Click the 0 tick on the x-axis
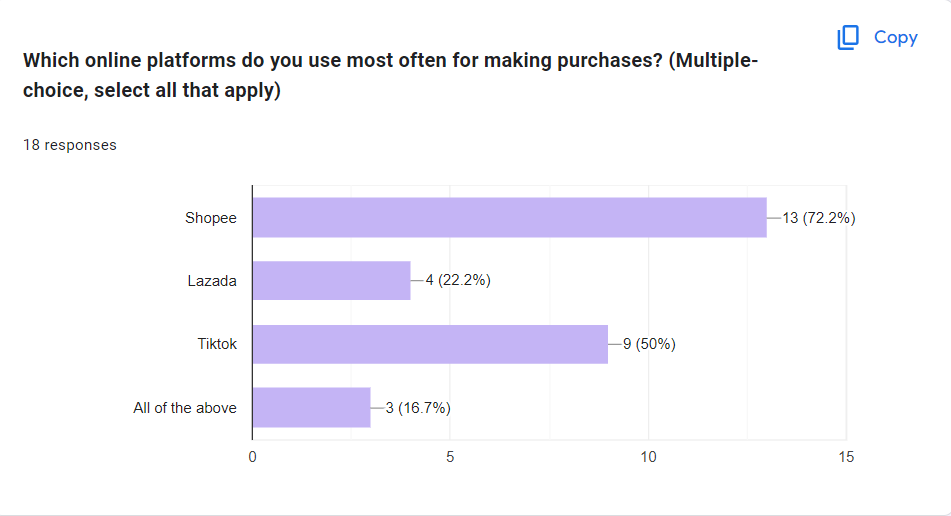This screenshot has width=951, height=516. point(252,456)
